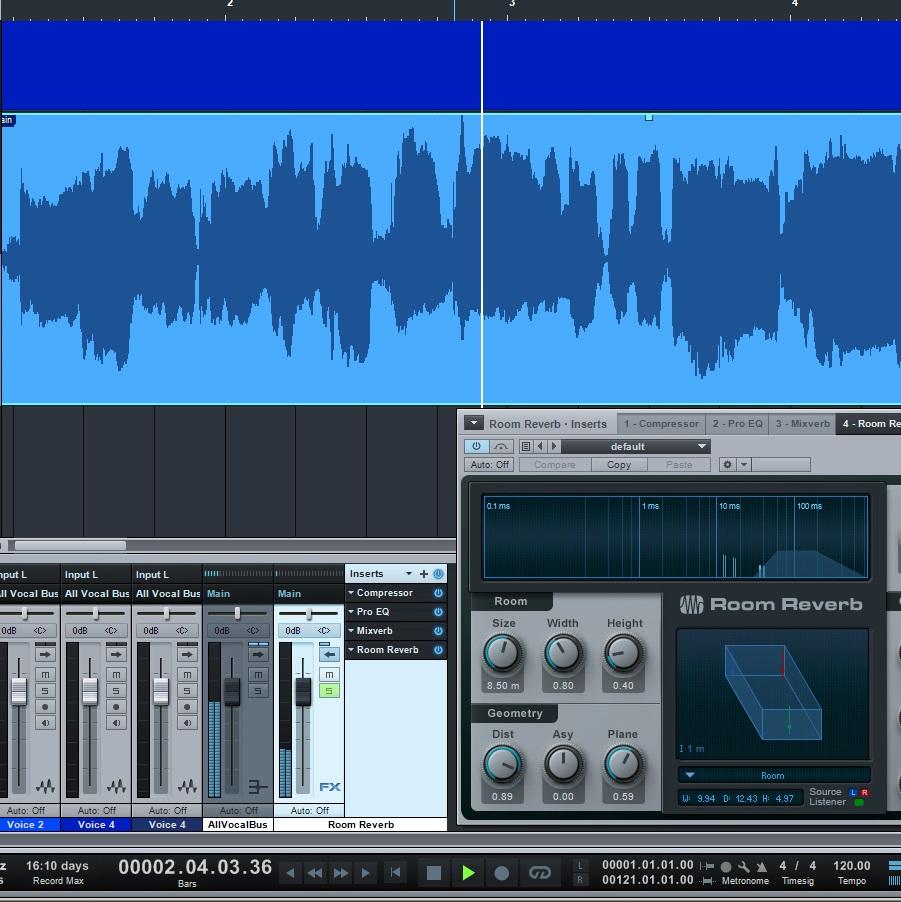This screenshot has width=901, height=902.
Task: Solo the Room Reverb channel
Action: pyautogui.click(x=327, y=689)
